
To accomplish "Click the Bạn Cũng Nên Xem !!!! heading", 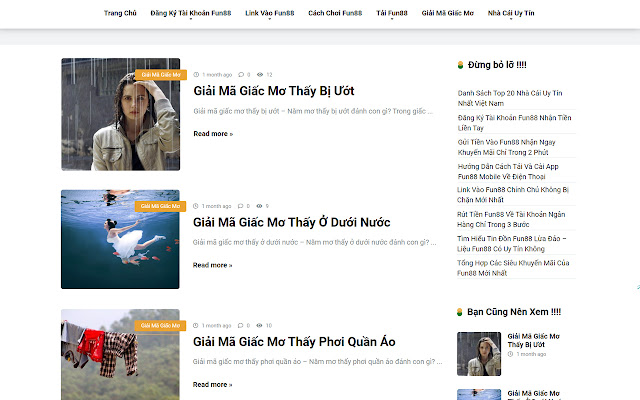I will pyautogui.click(x=514, y=312).
